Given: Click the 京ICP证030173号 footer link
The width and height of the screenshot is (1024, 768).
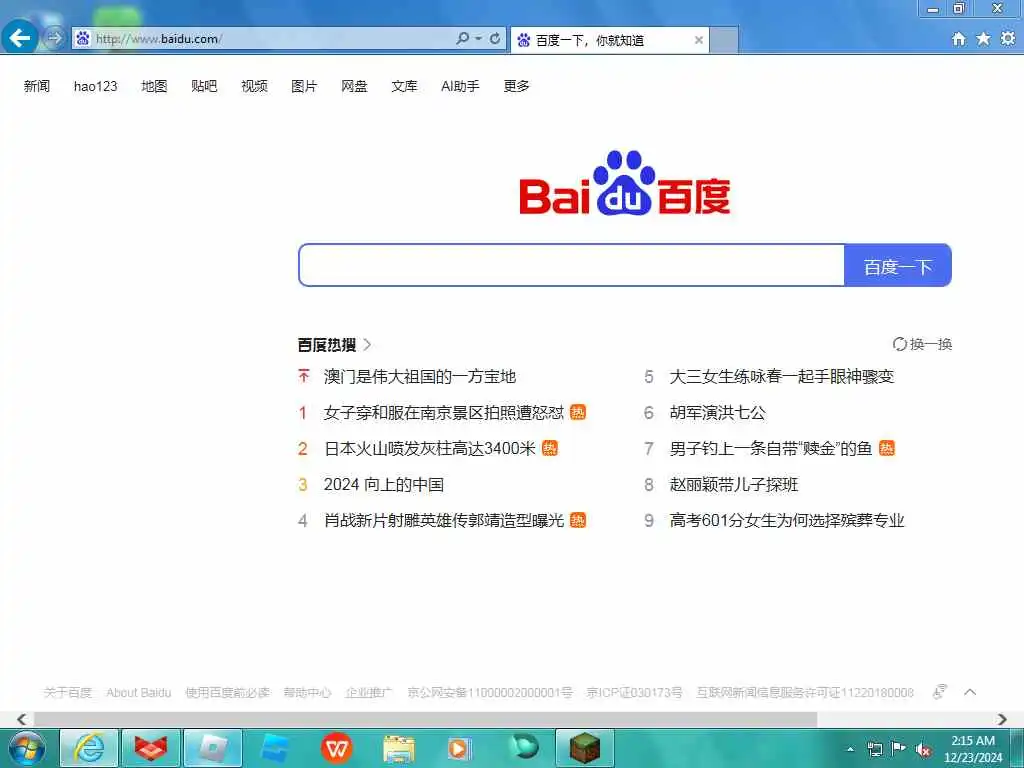Looking at the screenshot, I should point(634,692).
